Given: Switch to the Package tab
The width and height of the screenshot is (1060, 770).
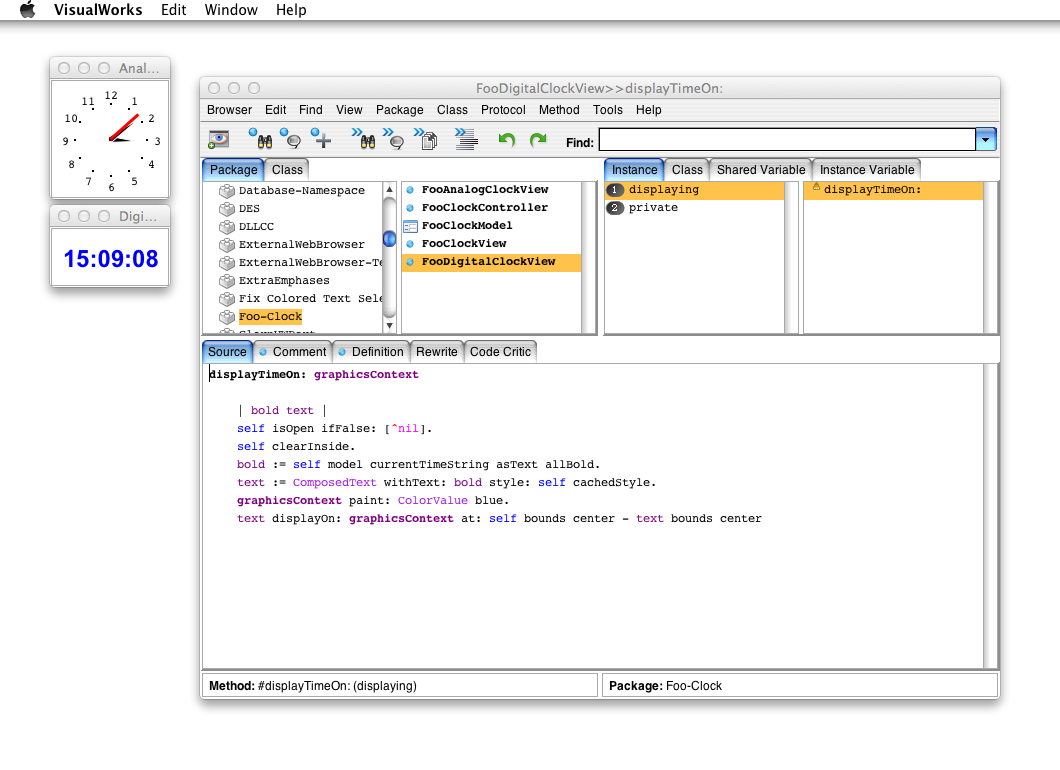Looking at the screenshot, I should 233,170.
